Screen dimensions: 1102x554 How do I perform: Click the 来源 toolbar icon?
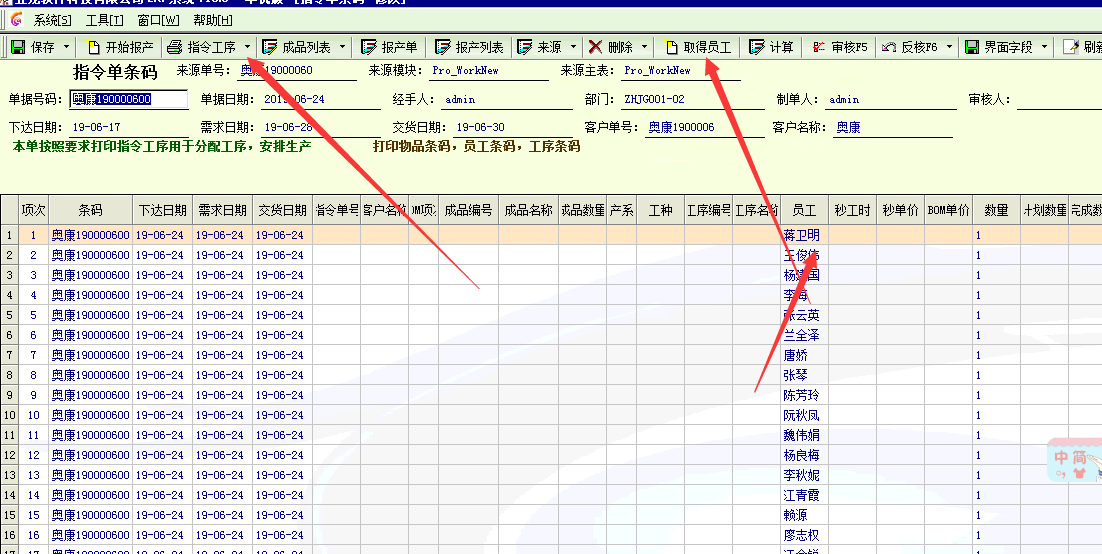(x=525, y=47)
